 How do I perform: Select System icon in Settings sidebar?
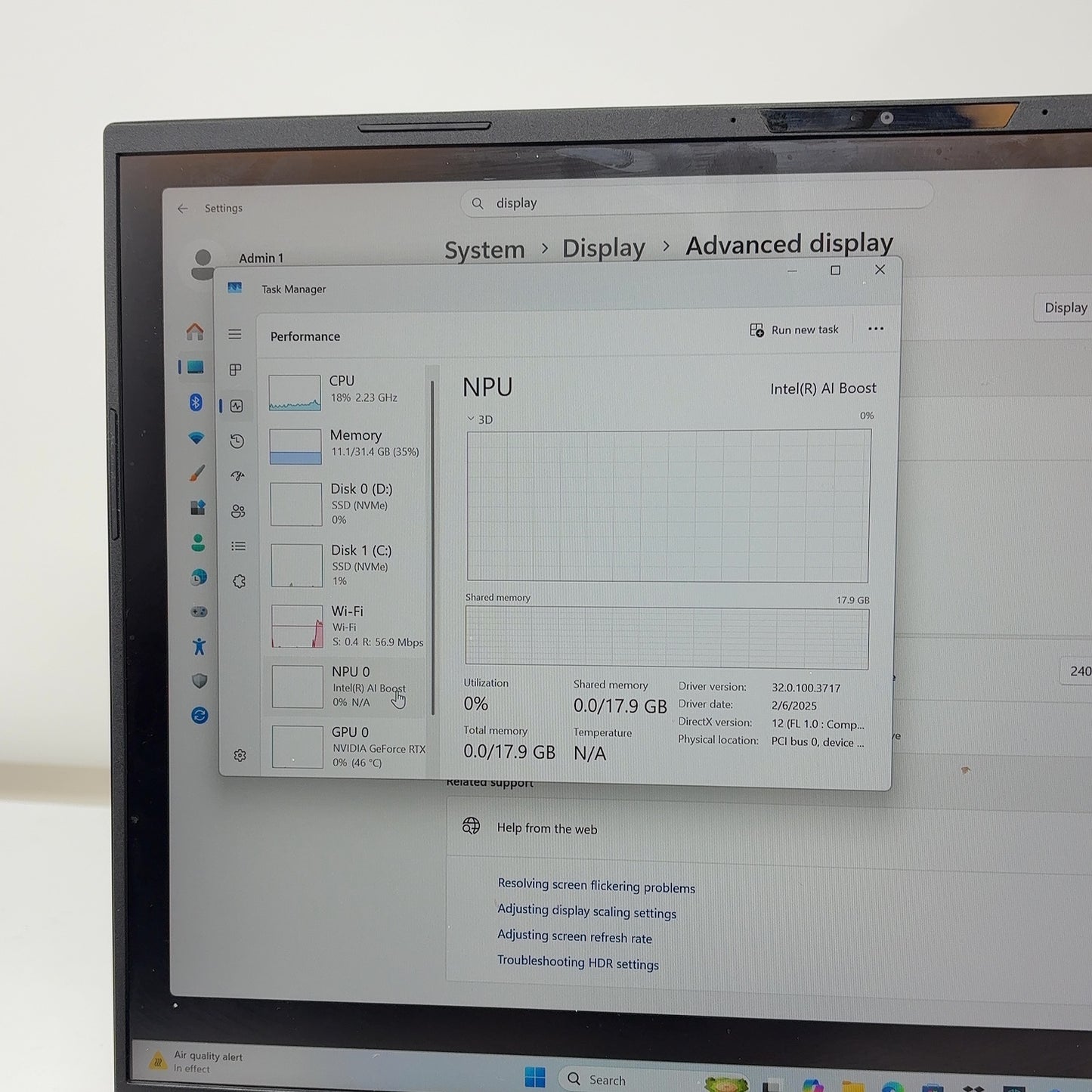[195, 367]
